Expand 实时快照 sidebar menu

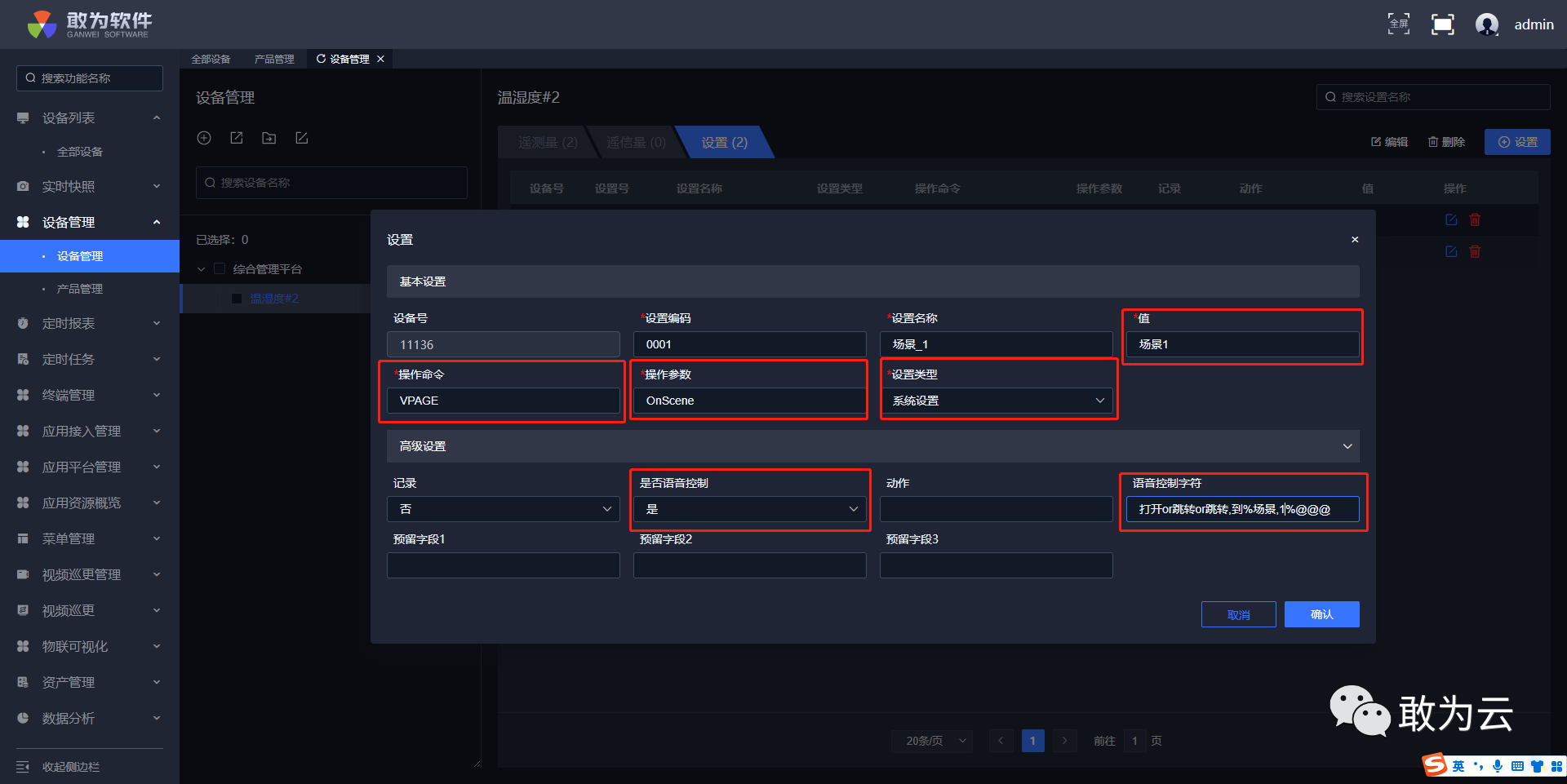tap(157, 187)
